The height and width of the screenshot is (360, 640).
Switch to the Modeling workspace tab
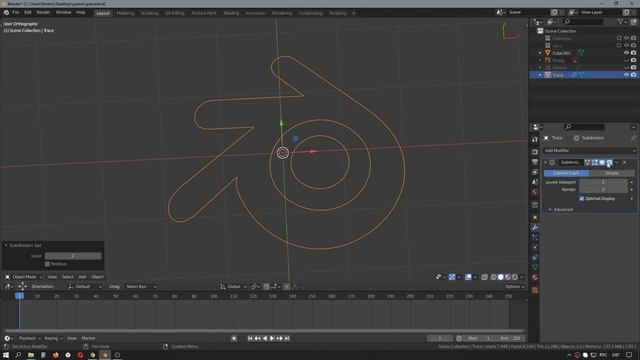pos(125,13)
